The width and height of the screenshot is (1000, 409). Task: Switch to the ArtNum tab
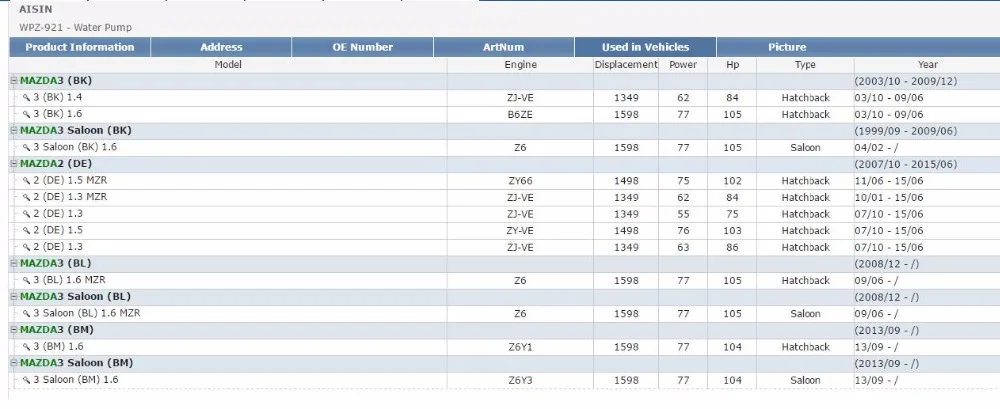[x=504, y=47]
